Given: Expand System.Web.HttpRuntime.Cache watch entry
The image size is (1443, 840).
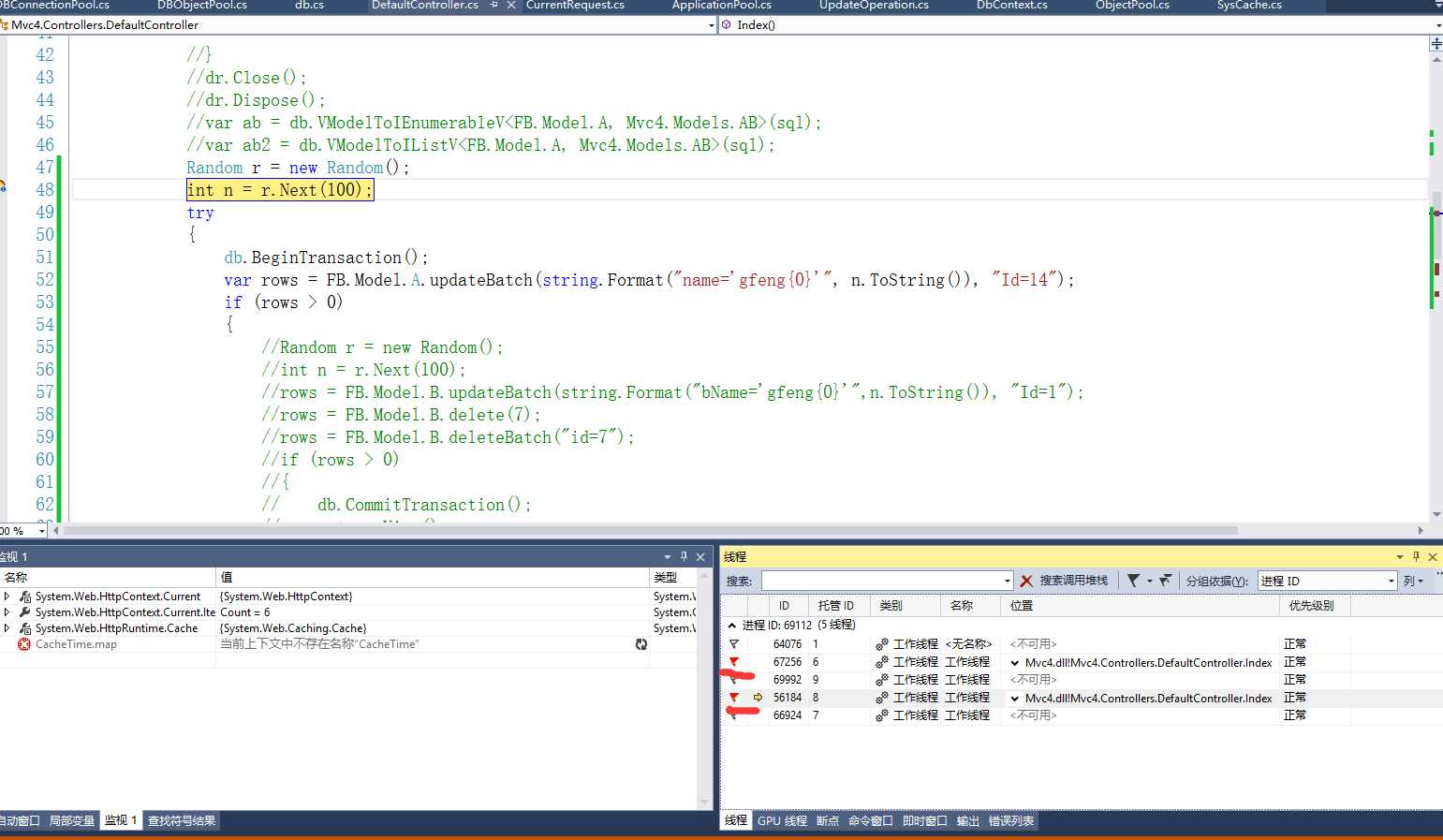Looking at the screenshot, I should (7, 628).
